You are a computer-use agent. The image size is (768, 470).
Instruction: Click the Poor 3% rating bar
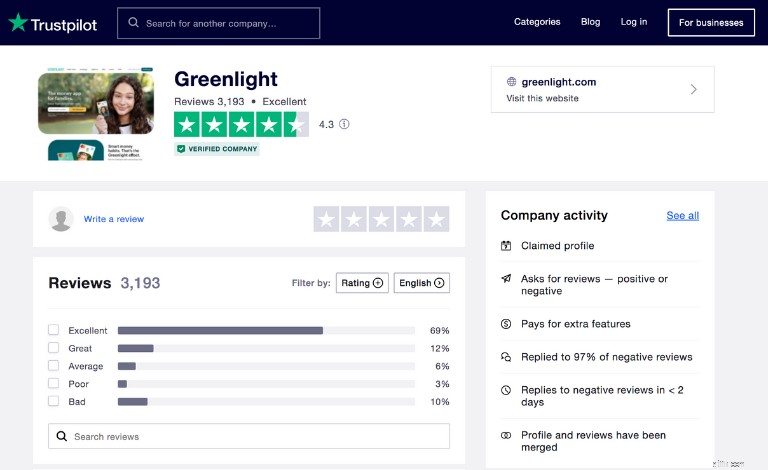click(x=266, y=384)
